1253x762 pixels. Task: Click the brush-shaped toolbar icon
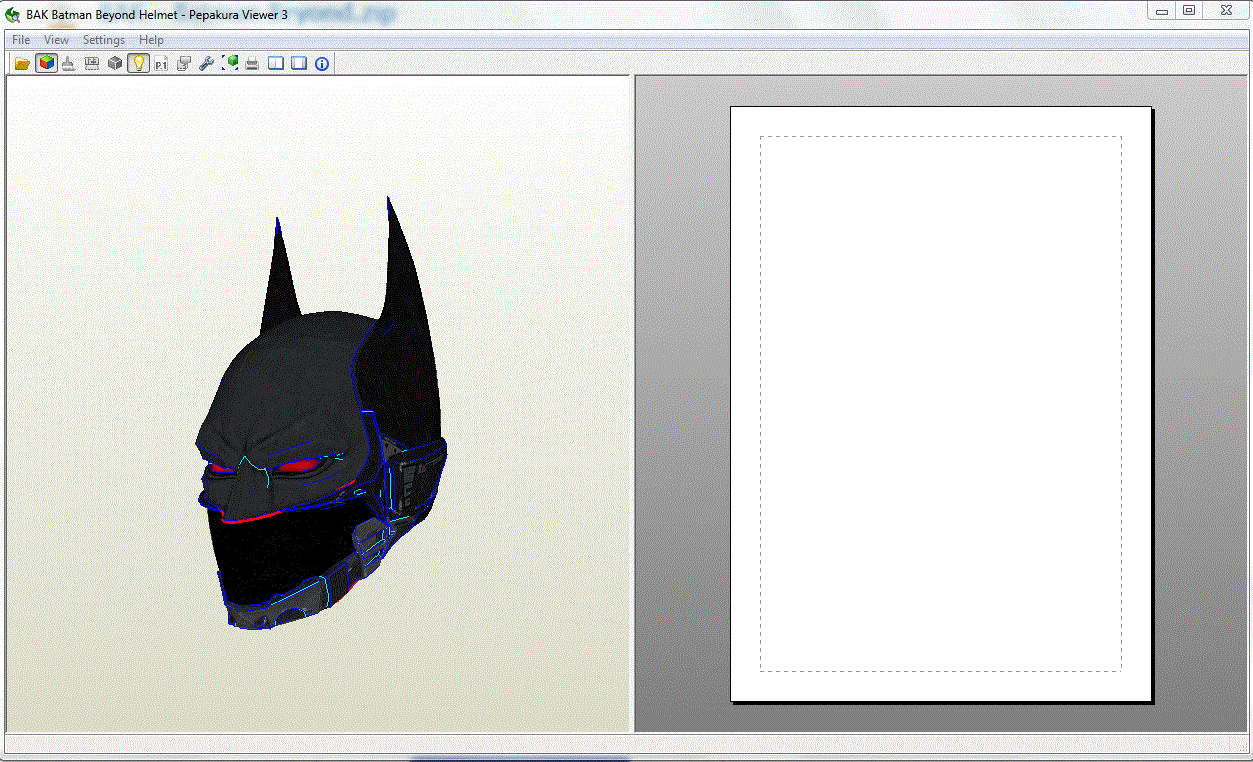68,64
